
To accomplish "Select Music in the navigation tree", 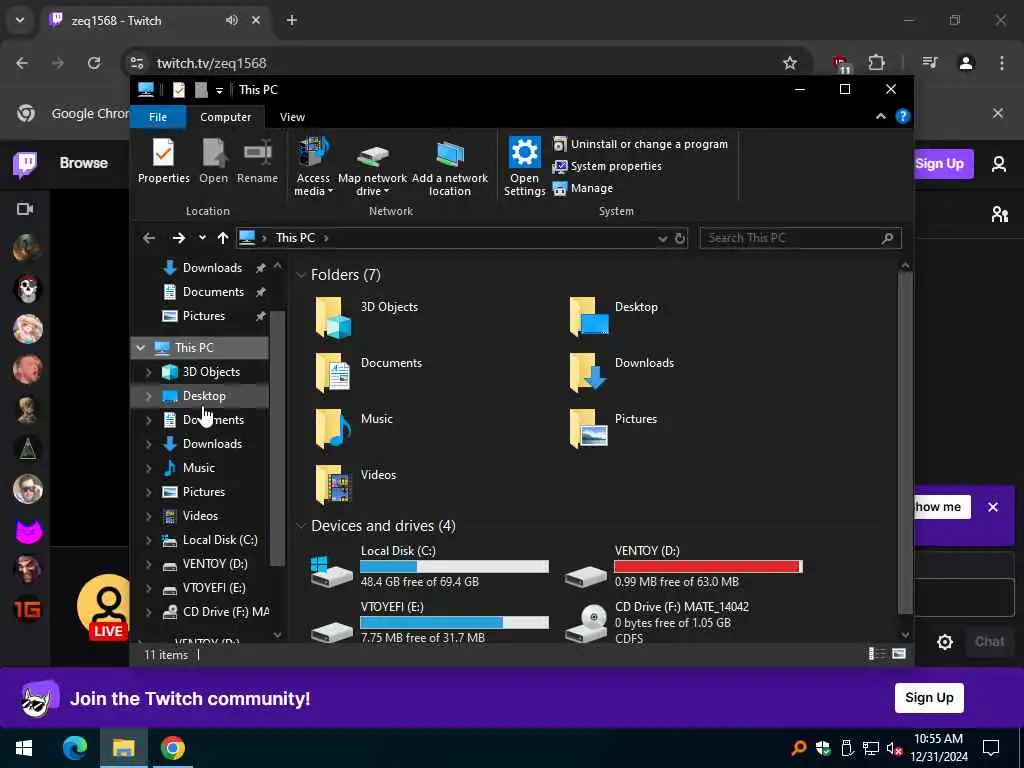I will [x=199, y=468].
